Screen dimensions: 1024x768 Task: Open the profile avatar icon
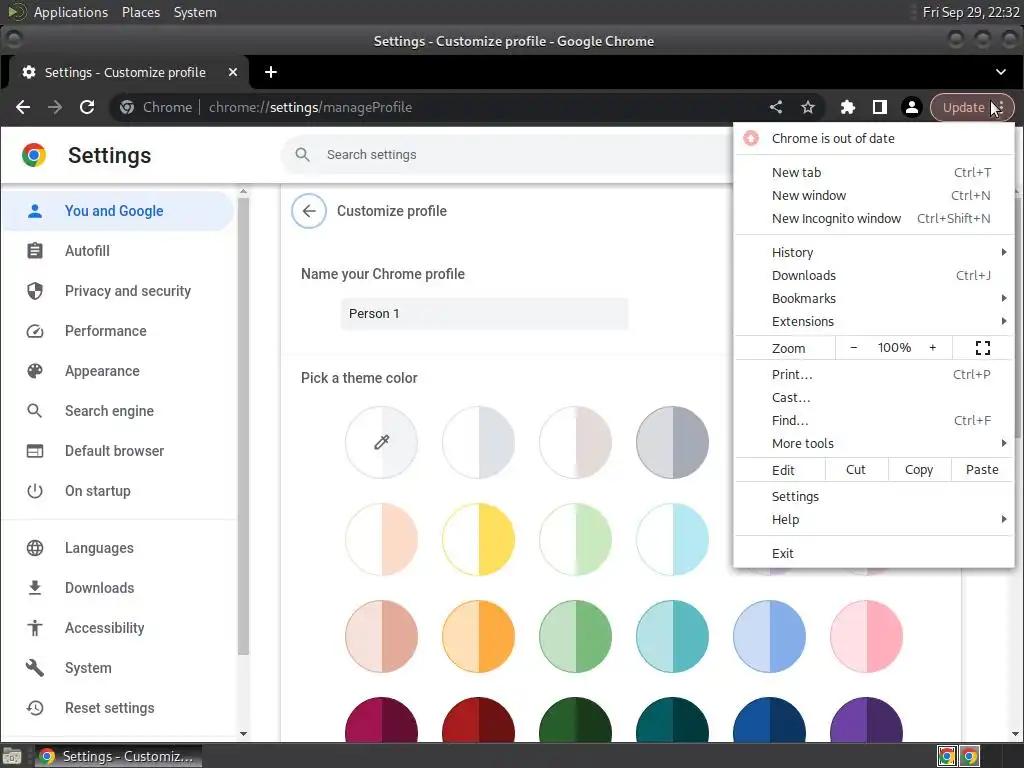pyautogui.click(x=912, y=107)
